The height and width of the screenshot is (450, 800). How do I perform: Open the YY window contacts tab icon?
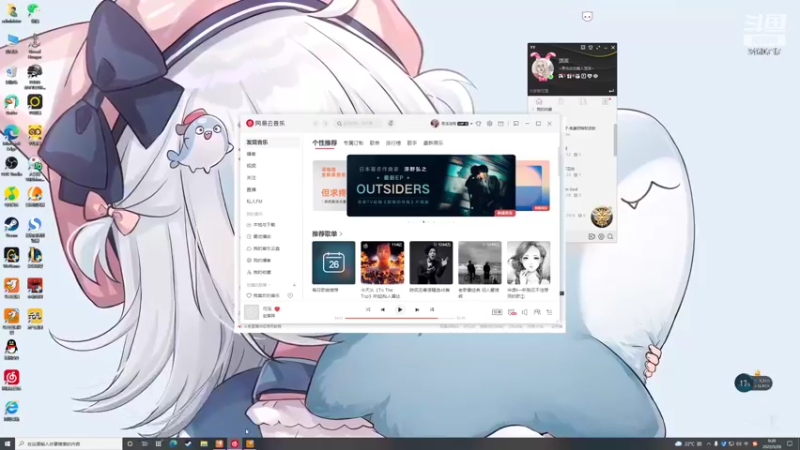click(x=583, y=102)
